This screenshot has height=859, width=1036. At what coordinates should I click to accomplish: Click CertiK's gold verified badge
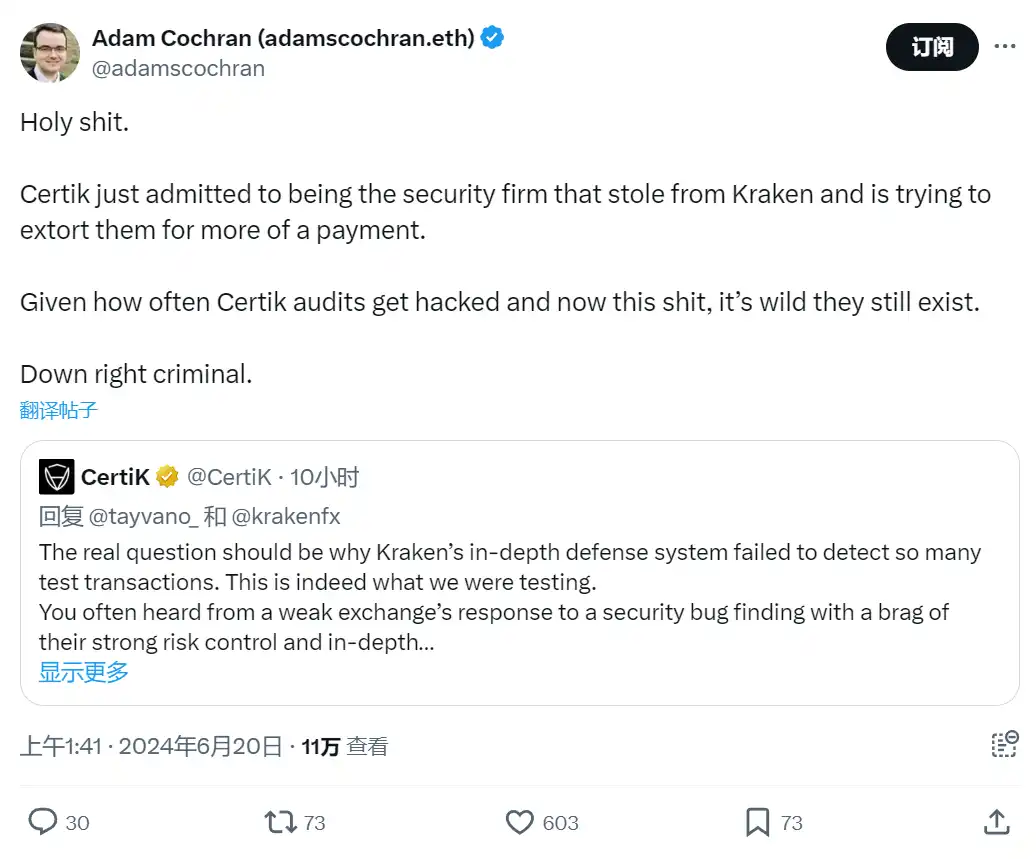[167, 477]
